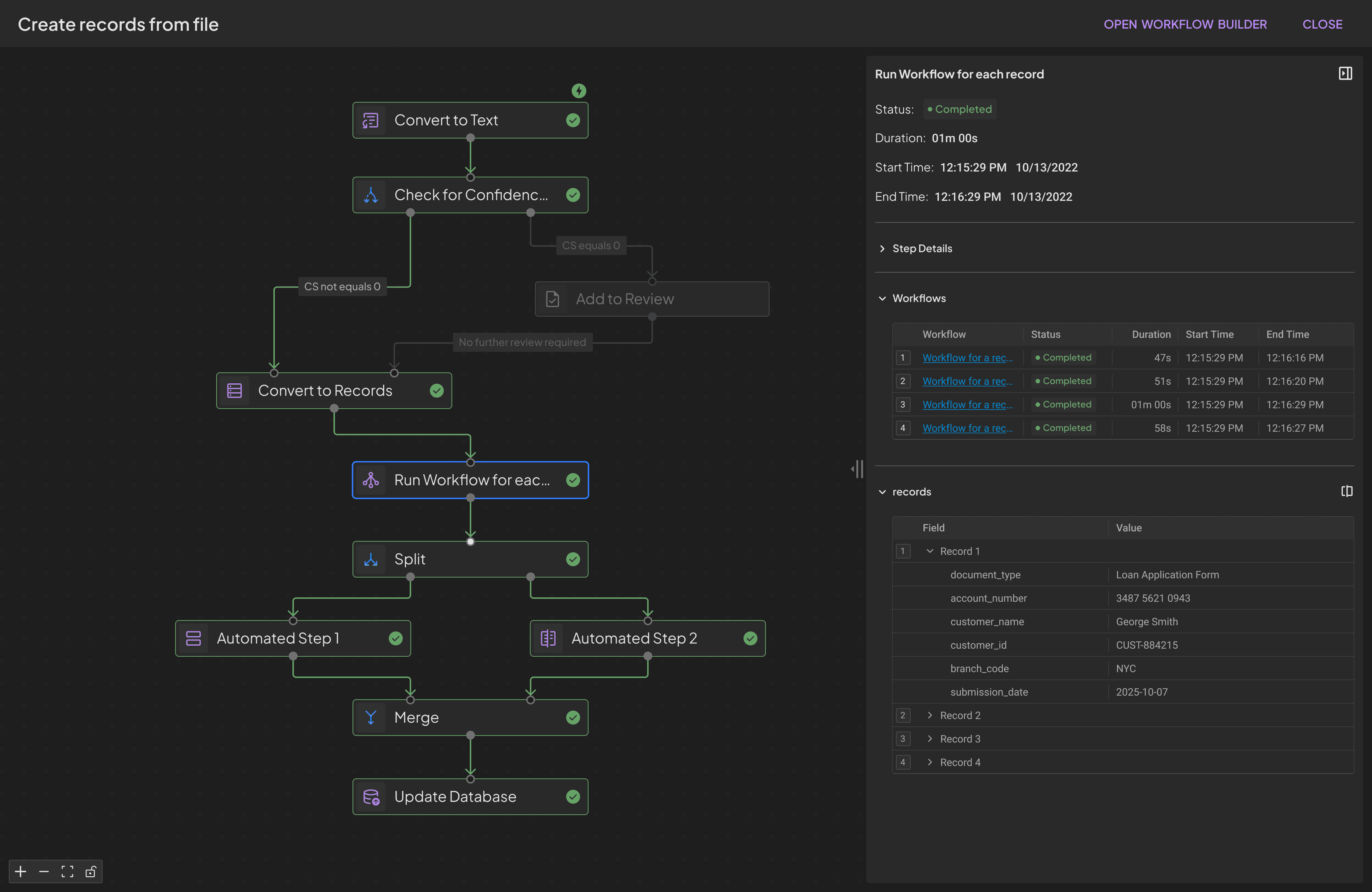The height and width of the screenshot is (892, 1372).
Task: Click the Check for Confidence branch icon
Action: pyautogui.click(x=371, y=195)
